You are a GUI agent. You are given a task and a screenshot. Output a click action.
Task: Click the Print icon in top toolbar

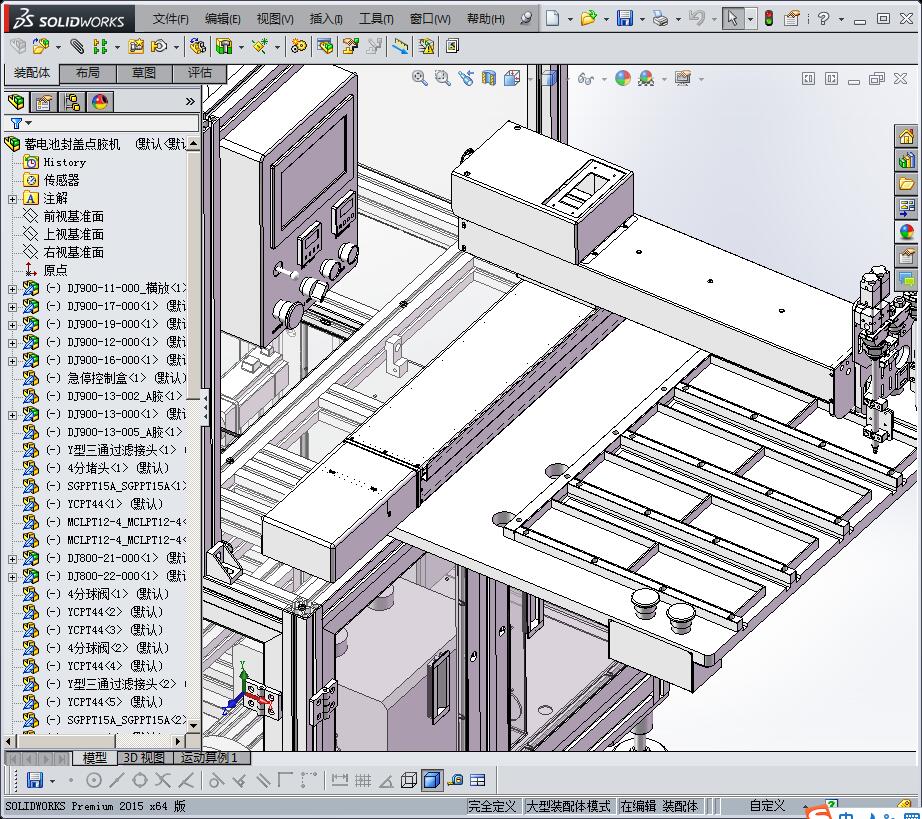pyautogui.click(x=660, y=18)
